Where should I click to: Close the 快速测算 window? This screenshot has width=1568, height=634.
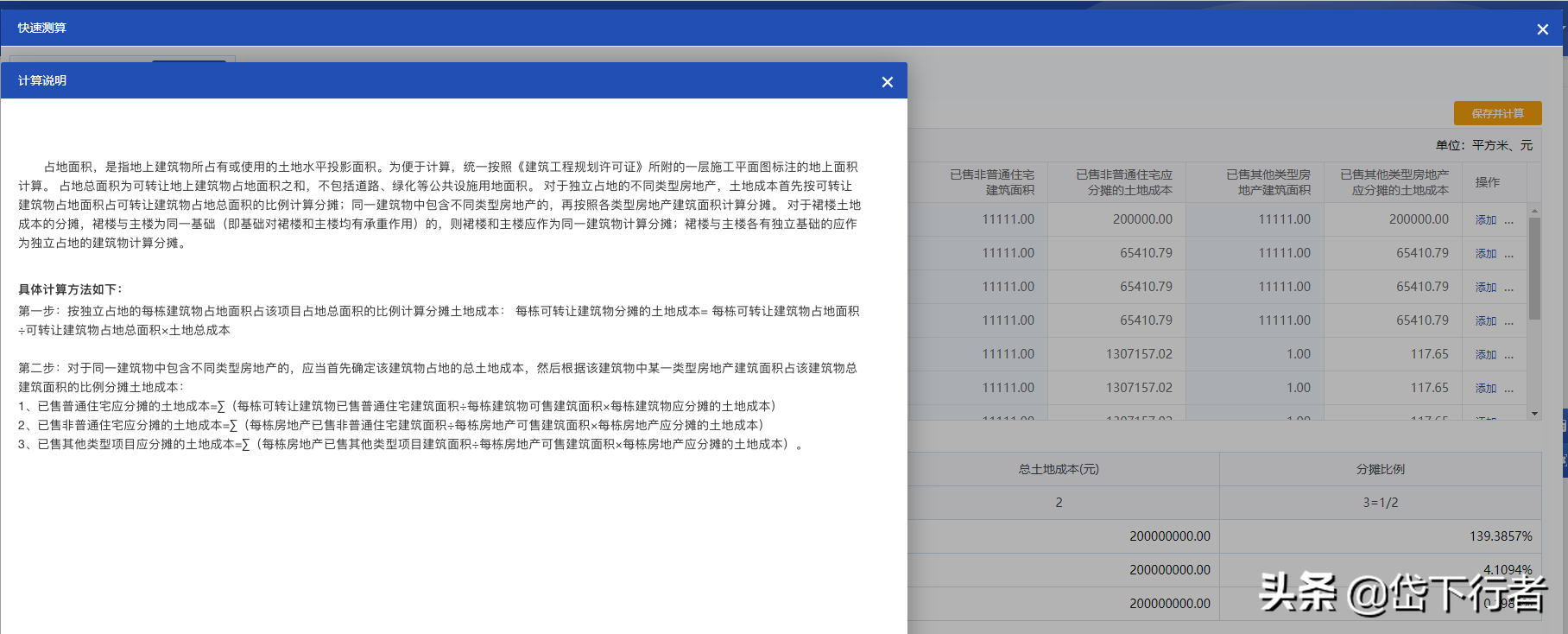click(x=1542, y=29)
